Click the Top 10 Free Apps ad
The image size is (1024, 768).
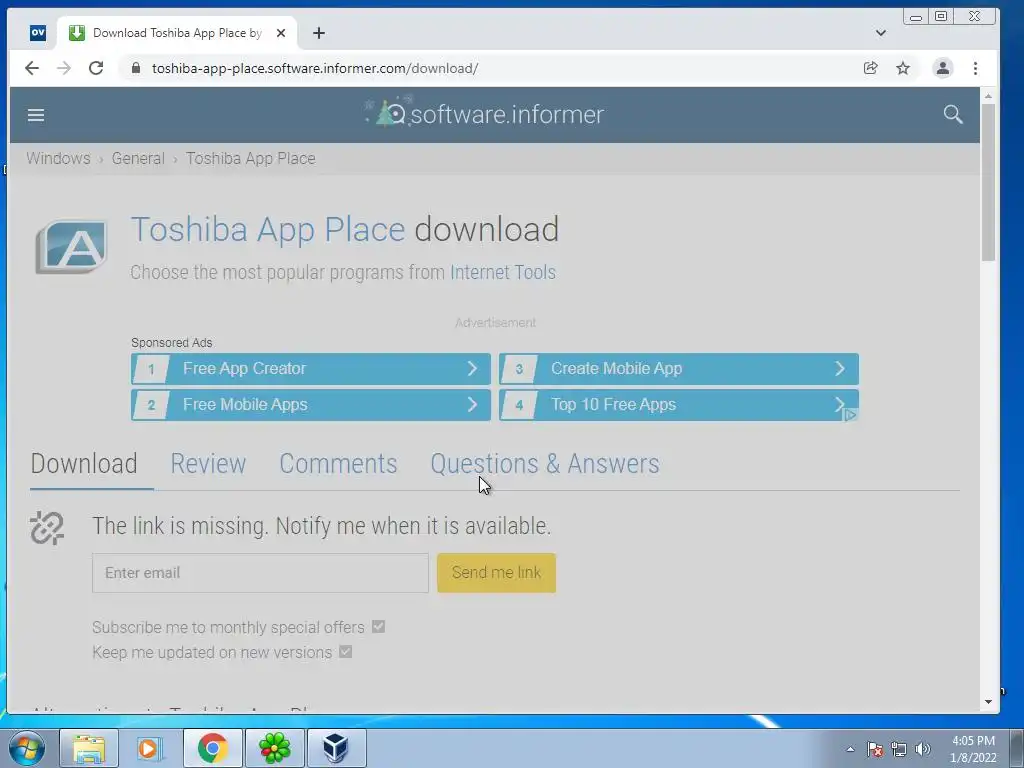pos(679,405)
